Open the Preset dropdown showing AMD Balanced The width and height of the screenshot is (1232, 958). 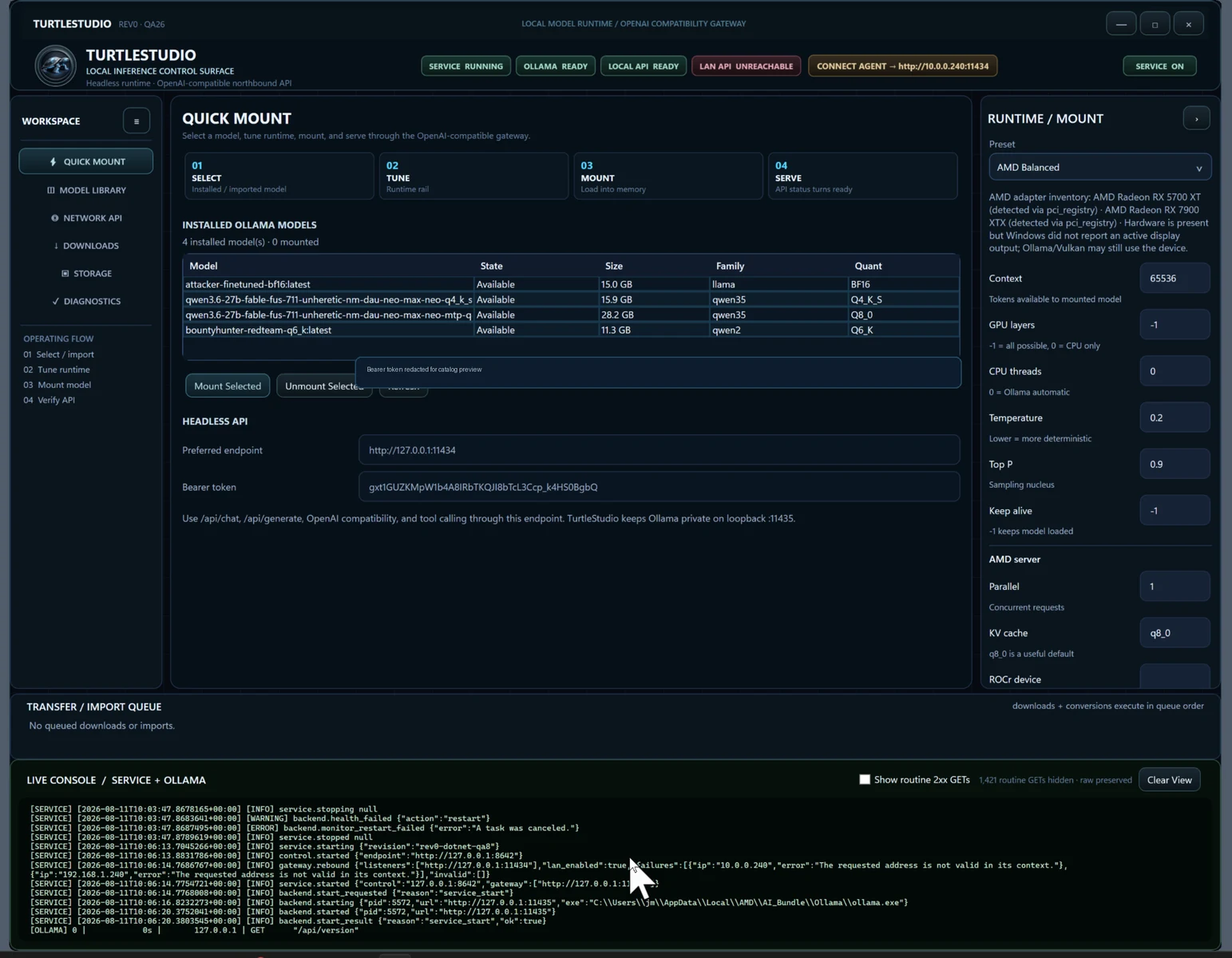coord(1099,168)
